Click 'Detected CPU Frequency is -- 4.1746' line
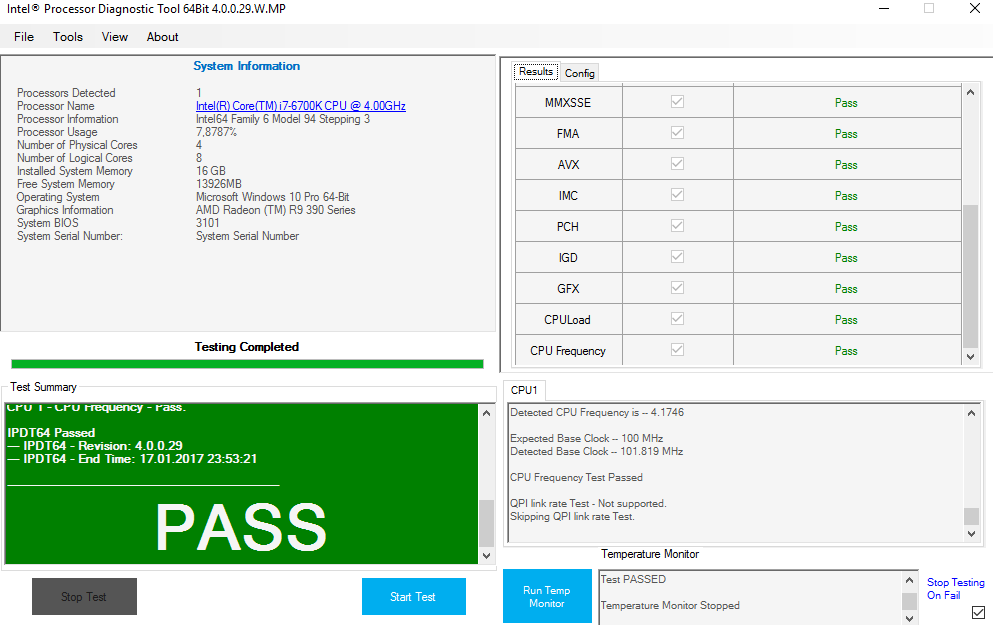 tap(597, 412)
